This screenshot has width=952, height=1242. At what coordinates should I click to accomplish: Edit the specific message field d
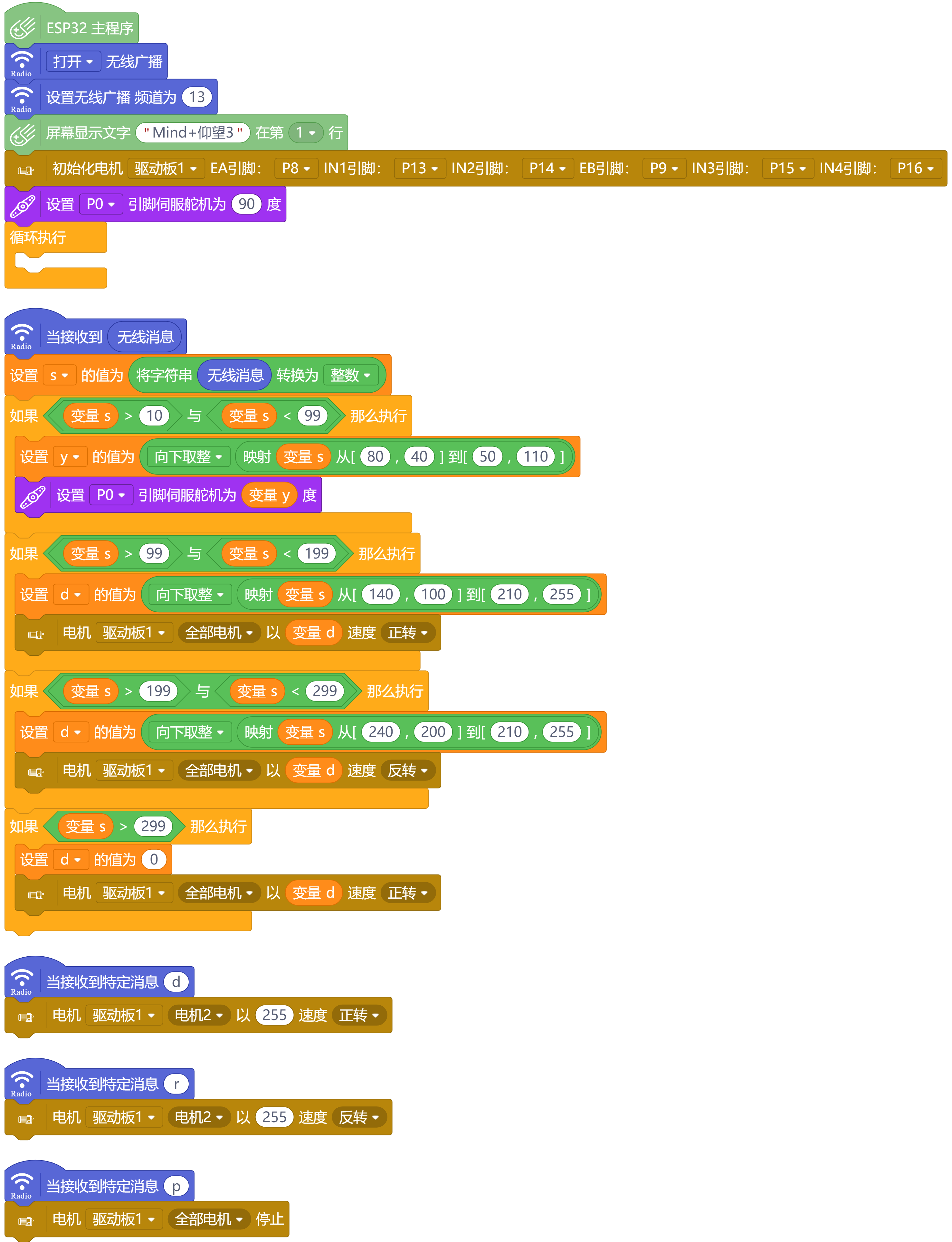[176, 982]
